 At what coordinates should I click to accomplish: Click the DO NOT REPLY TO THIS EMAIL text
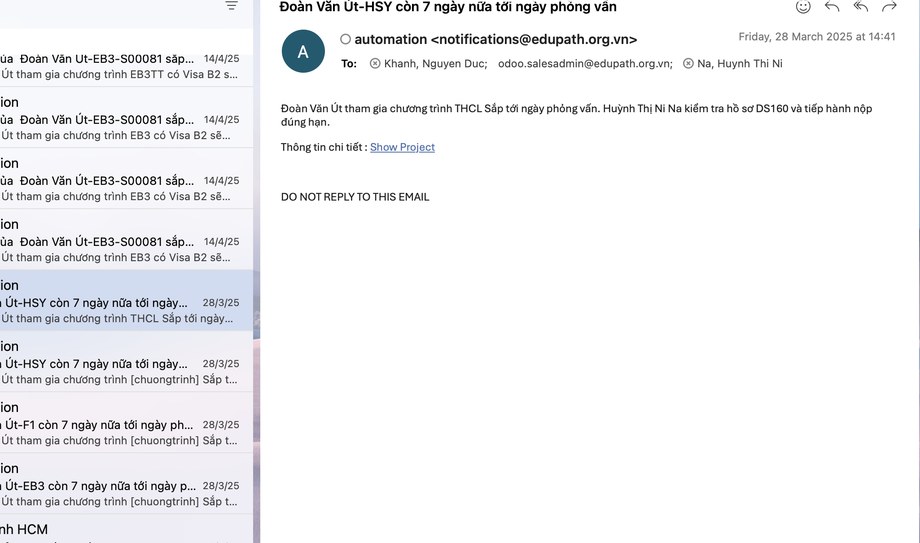(355, 197)
